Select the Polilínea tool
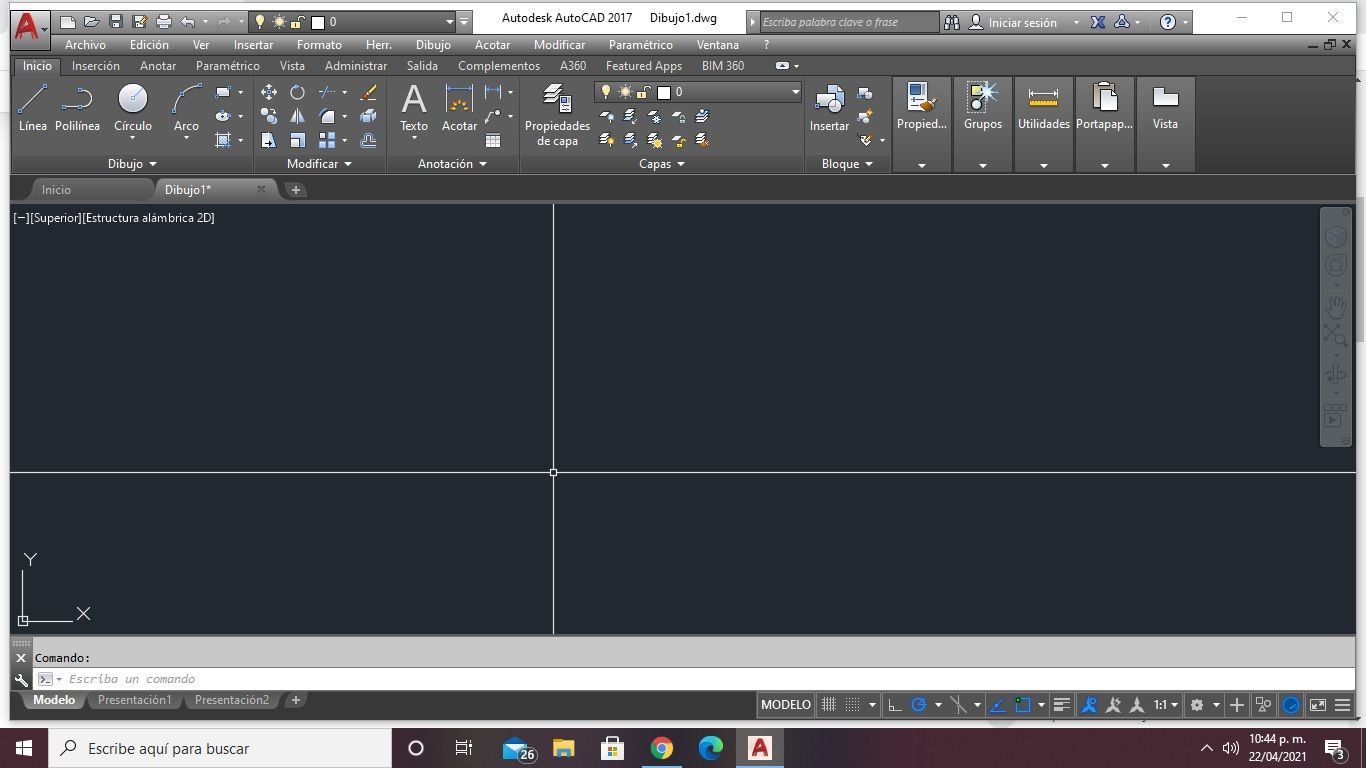 click(77, 108)
